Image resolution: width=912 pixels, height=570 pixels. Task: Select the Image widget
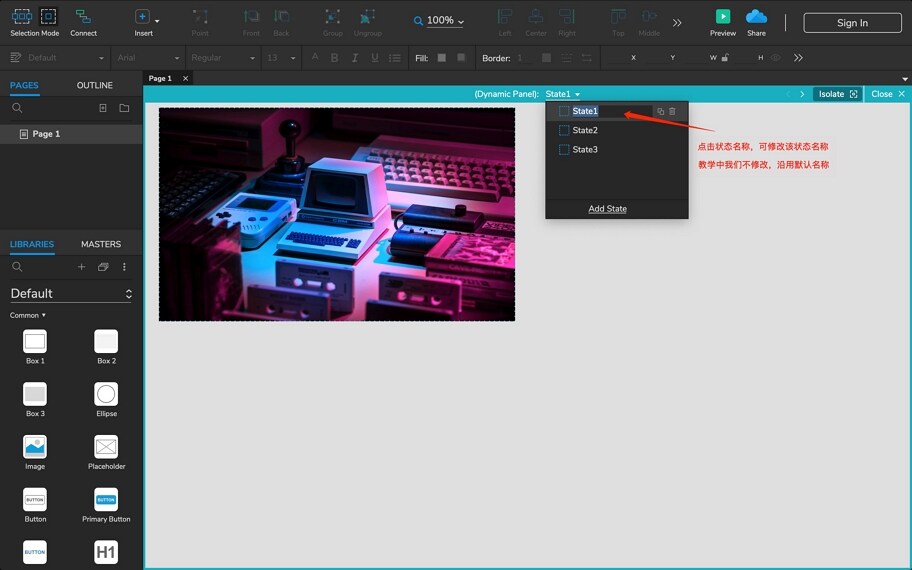(x=35, y=453)
